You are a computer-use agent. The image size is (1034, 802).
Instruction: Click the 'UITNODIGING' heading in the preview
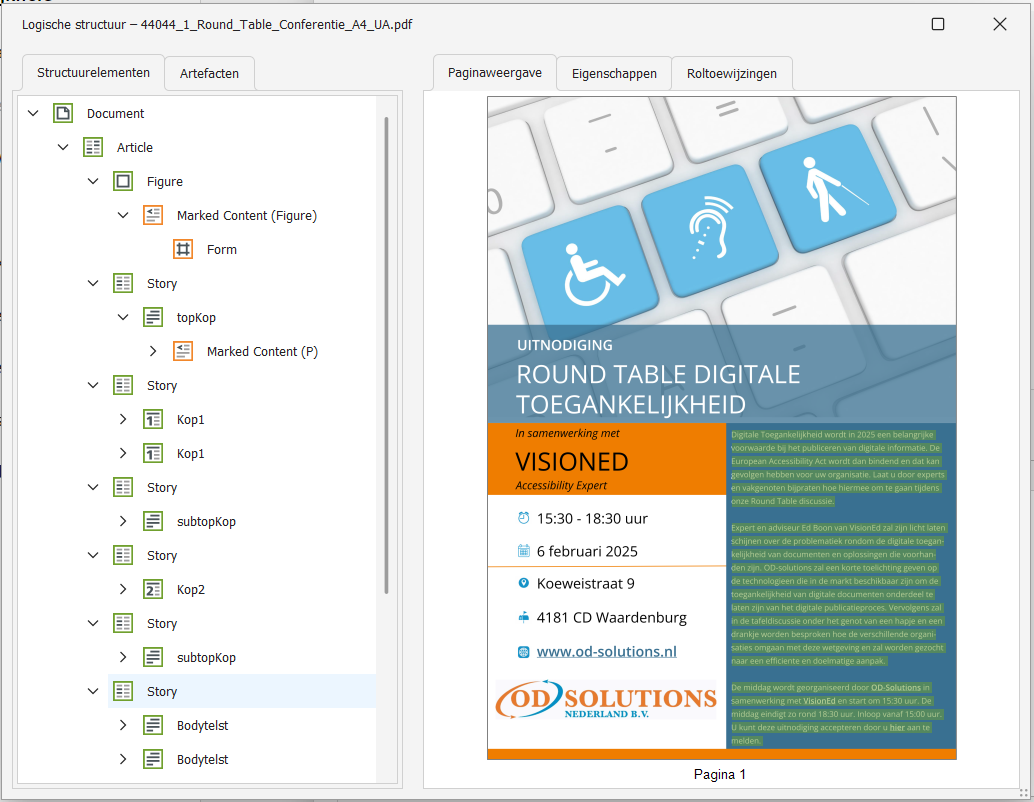pyautogui.click(x=564, y=345)
